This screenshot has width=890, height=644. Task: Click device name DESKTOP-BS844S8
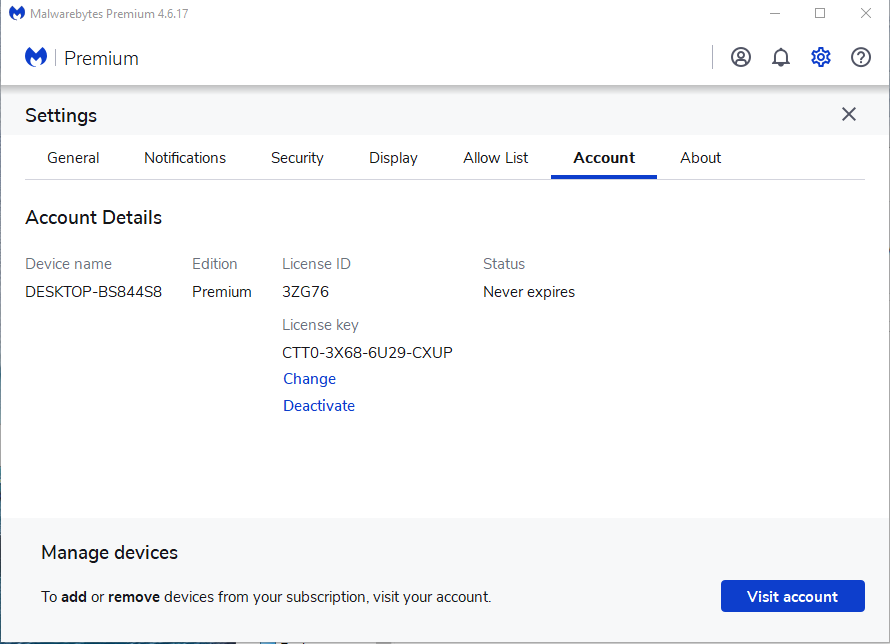click(x=94, y=292)
